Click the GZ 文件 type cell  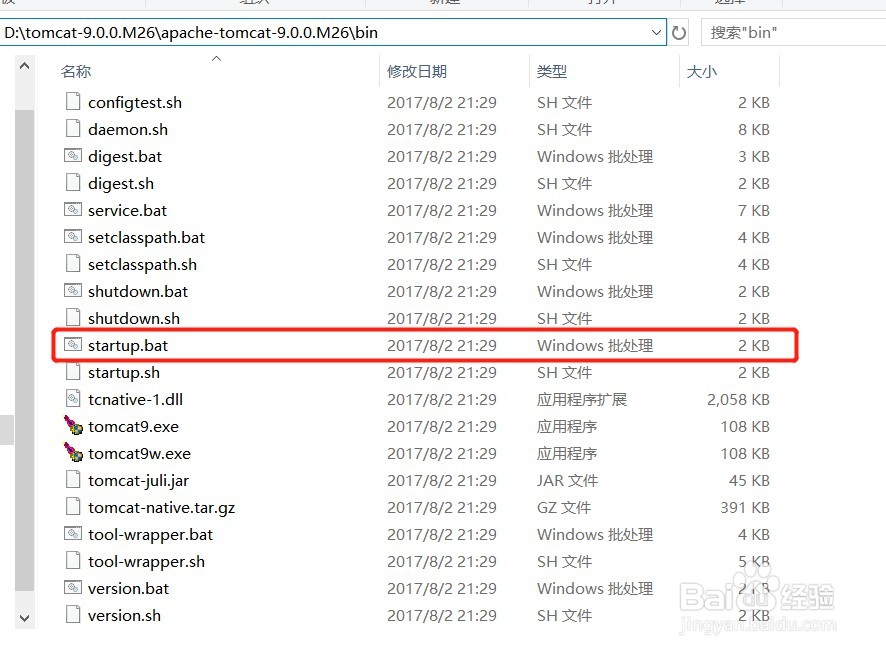(x=564, y=507)
